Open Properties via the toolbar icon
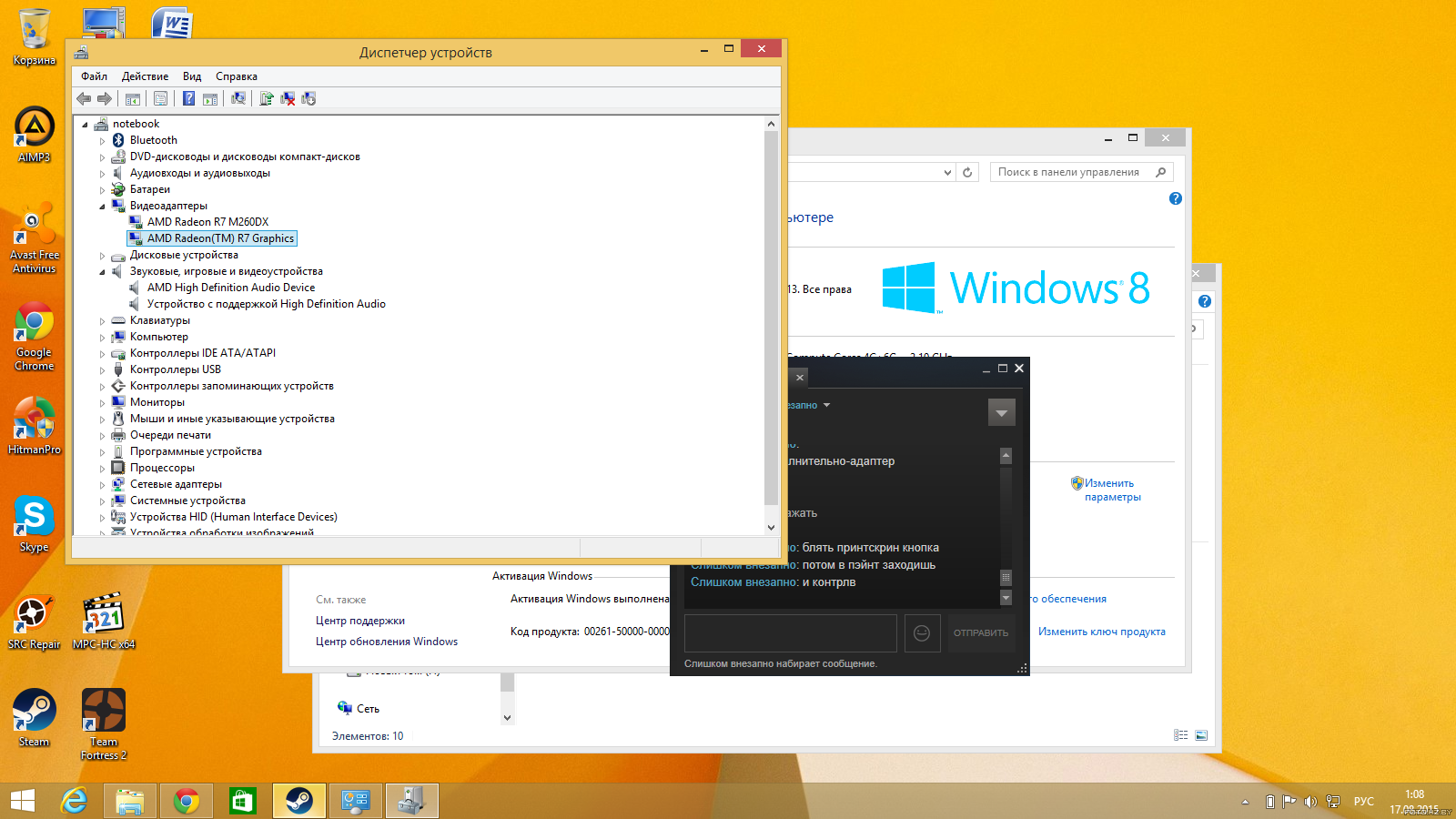Image resolution: width=1456 pixels, height=819 pixels. pos(161,98)
